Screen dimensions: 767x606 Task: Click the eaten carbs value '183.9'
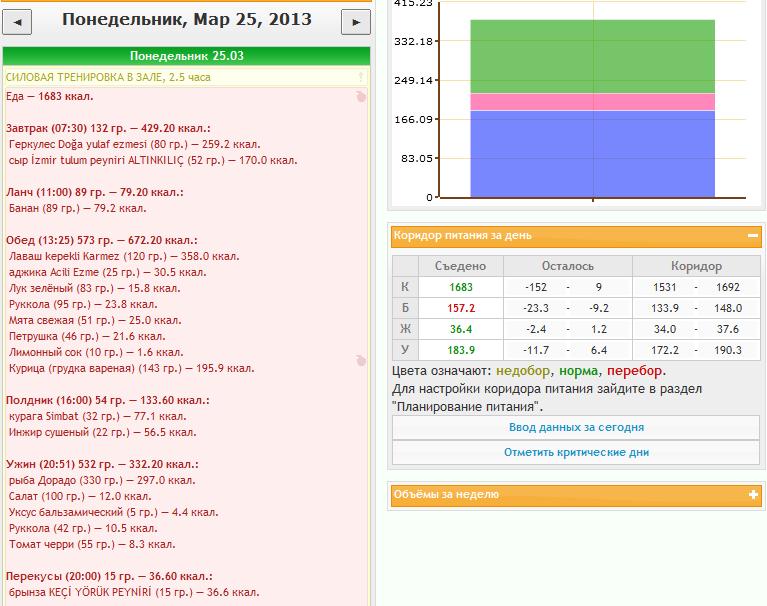[461, 350]
